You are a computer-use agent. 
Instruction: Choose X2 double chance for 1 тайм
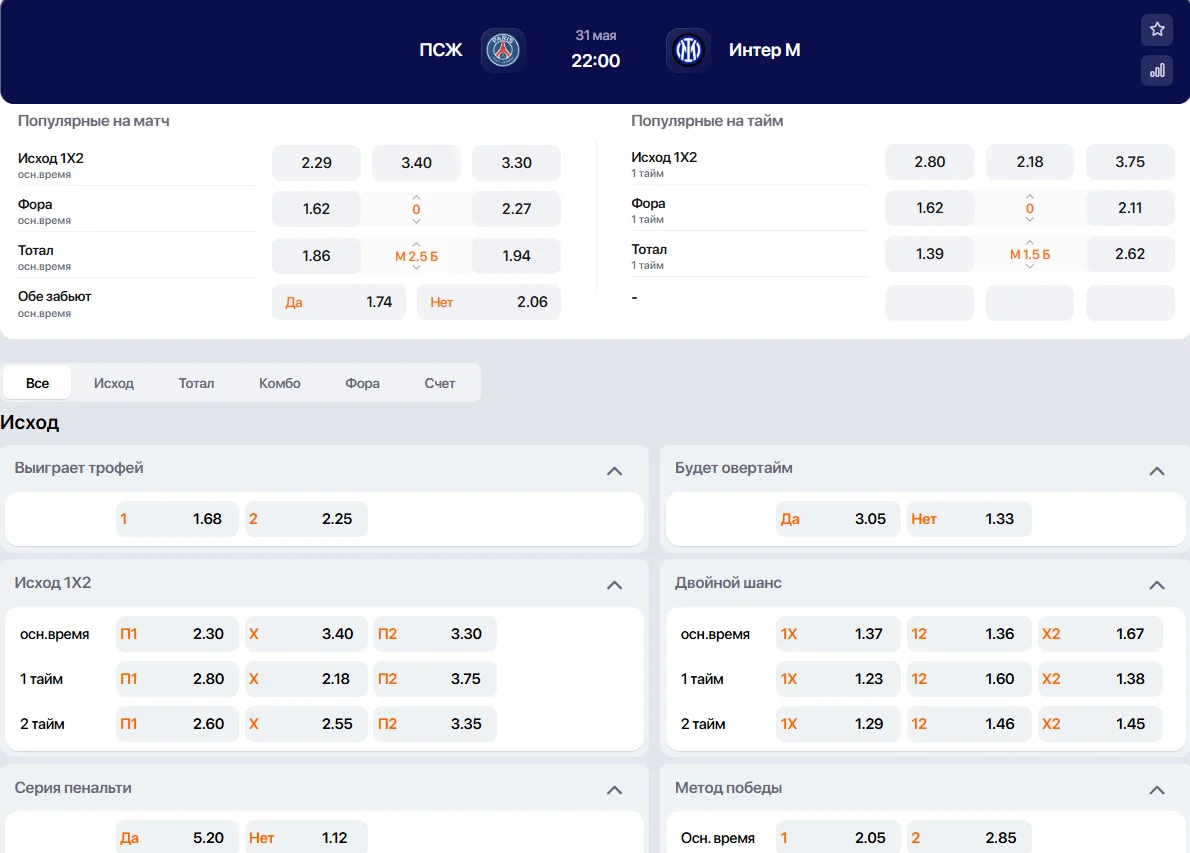tap(1099, 679)
